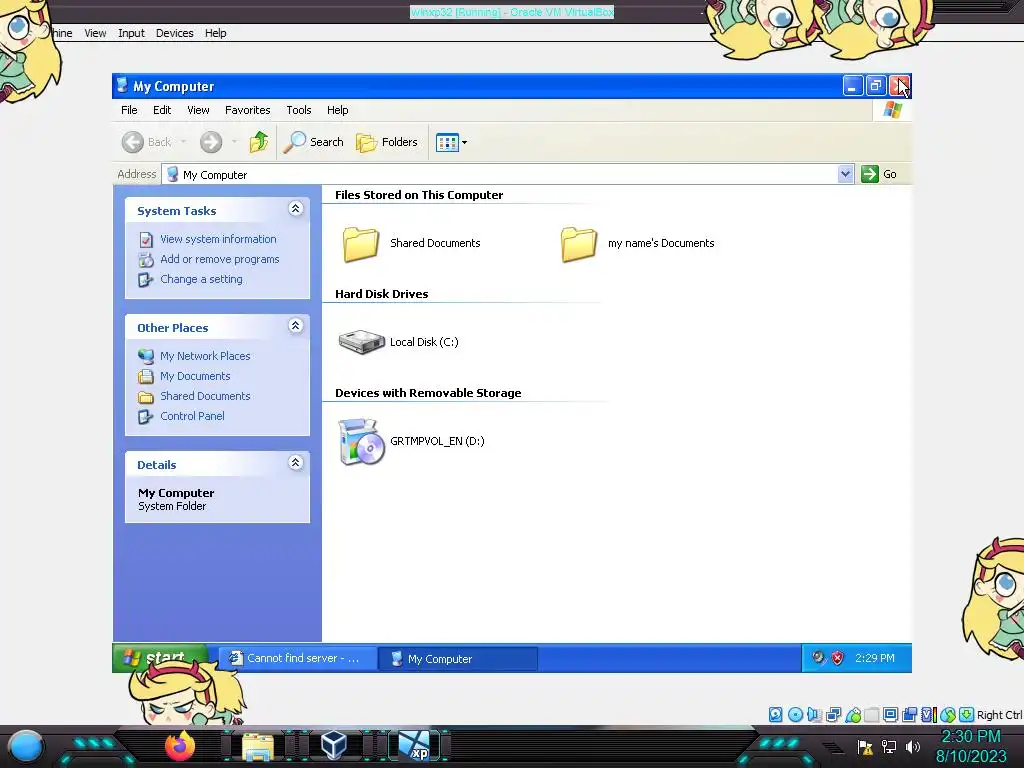Select the GRTMPVOL_EN (D:) CD drive icon

click(361, 441)
